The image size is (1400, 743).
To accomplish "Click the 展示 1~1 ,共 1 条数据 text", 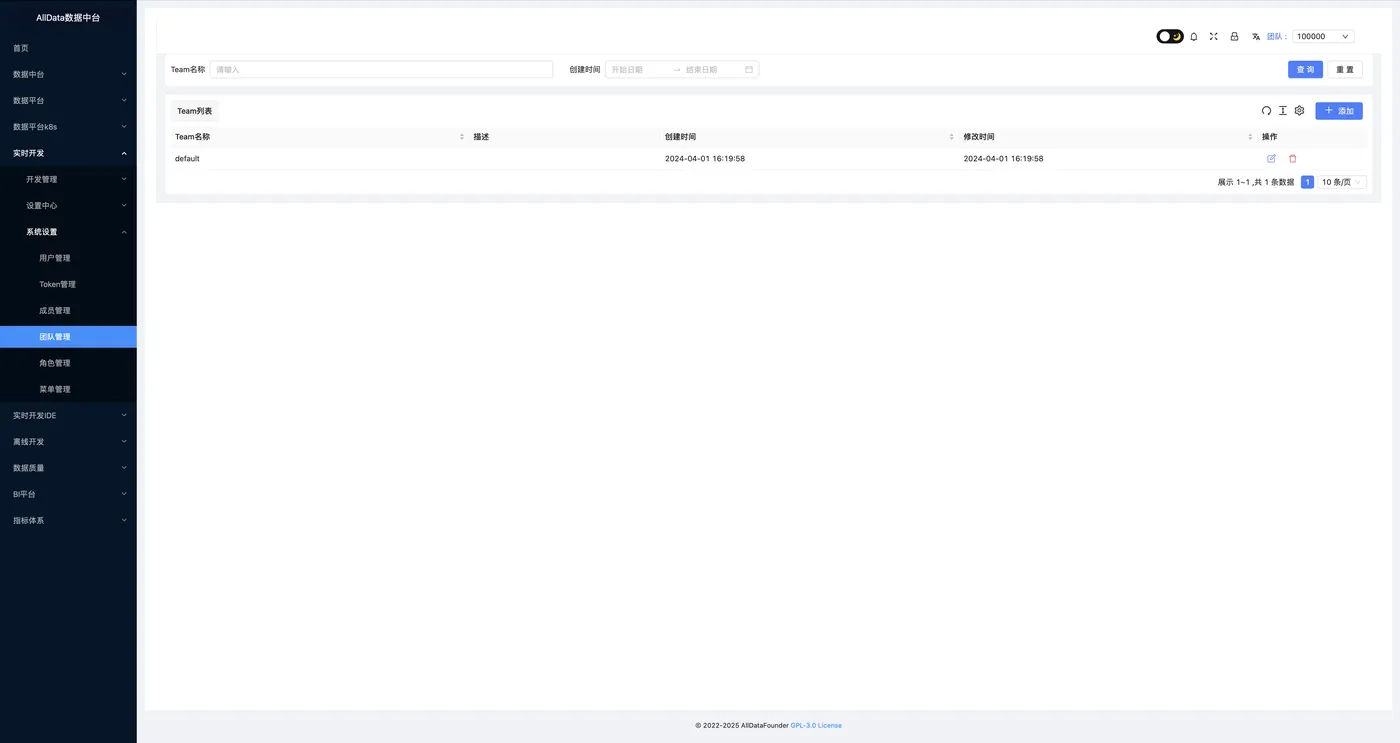I will point(1256,182).
